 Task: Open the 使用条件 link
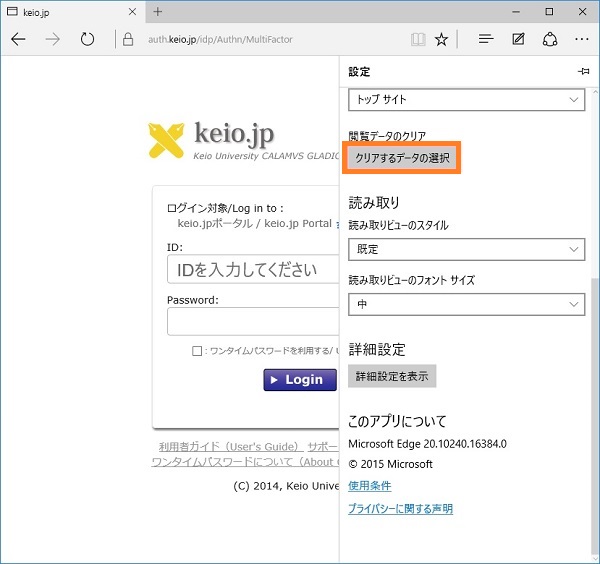[369, 486]
